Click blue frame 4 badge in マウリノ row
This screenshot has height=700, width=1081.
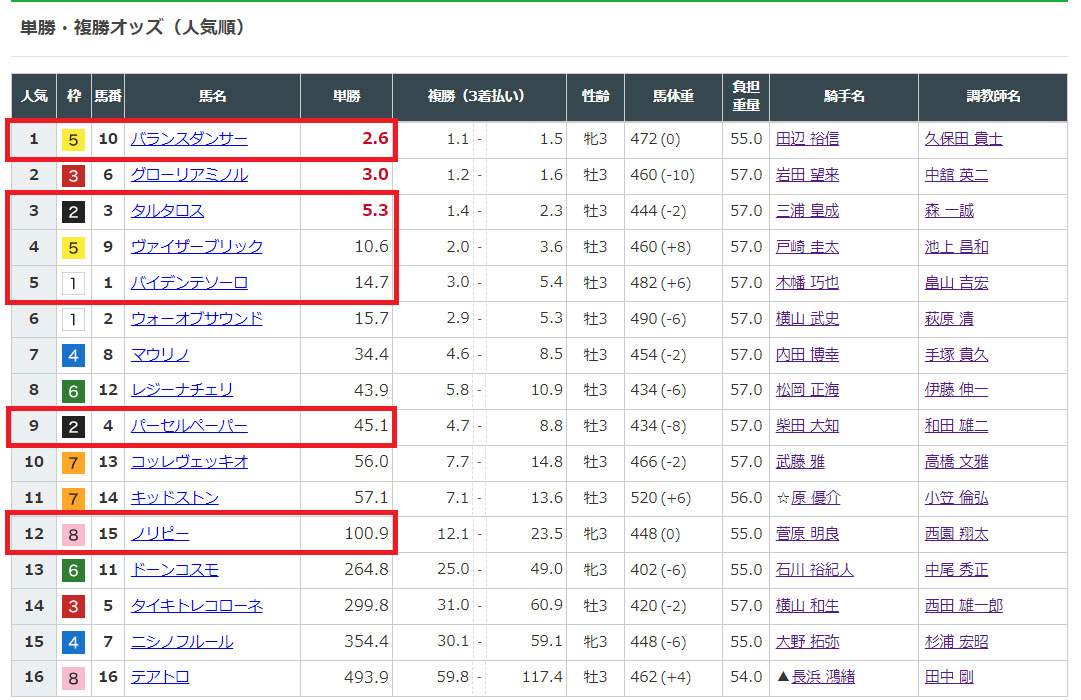coord(74,354)
